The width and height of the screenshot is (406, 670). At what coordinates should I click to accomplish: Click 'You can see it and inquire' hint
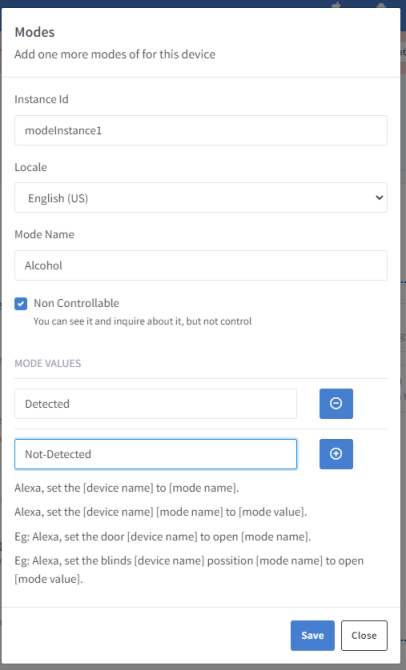pyautogui.click(x=143, y=321)
